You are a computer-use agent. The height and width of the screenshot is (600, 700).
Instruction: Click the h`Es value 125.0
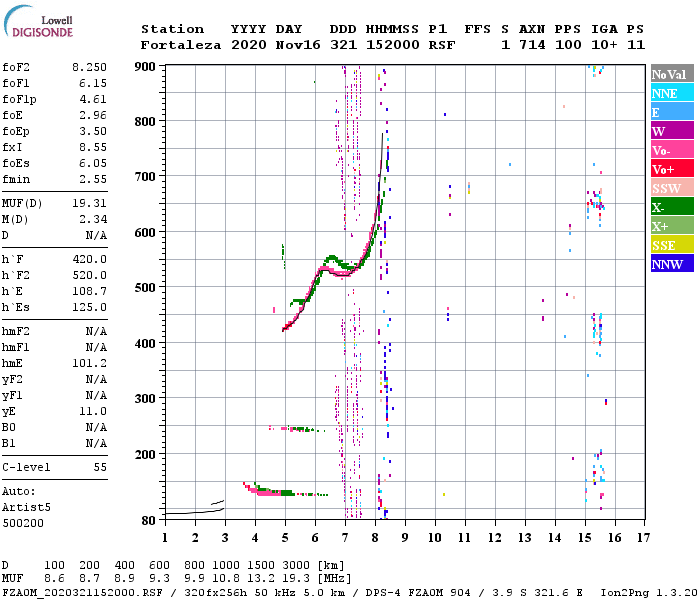[x=89, y=308]
